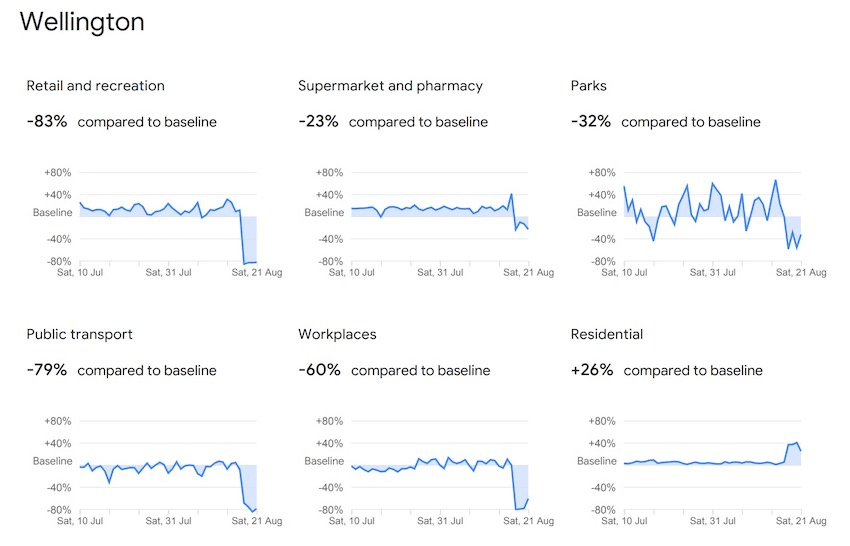Image resolution: width=850 pixels, height=546 pixels.
Task: Click the Wellington page title
Action: pos(82,22)
